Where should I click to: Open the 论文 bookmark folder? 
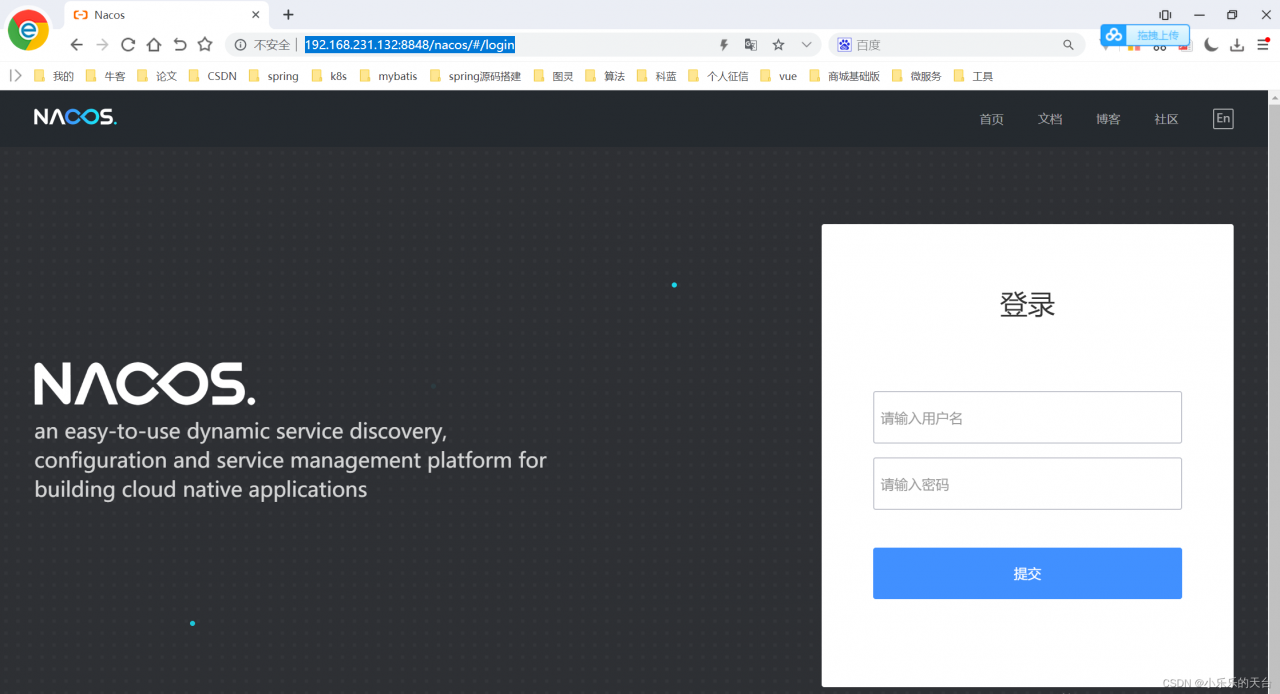157,76
